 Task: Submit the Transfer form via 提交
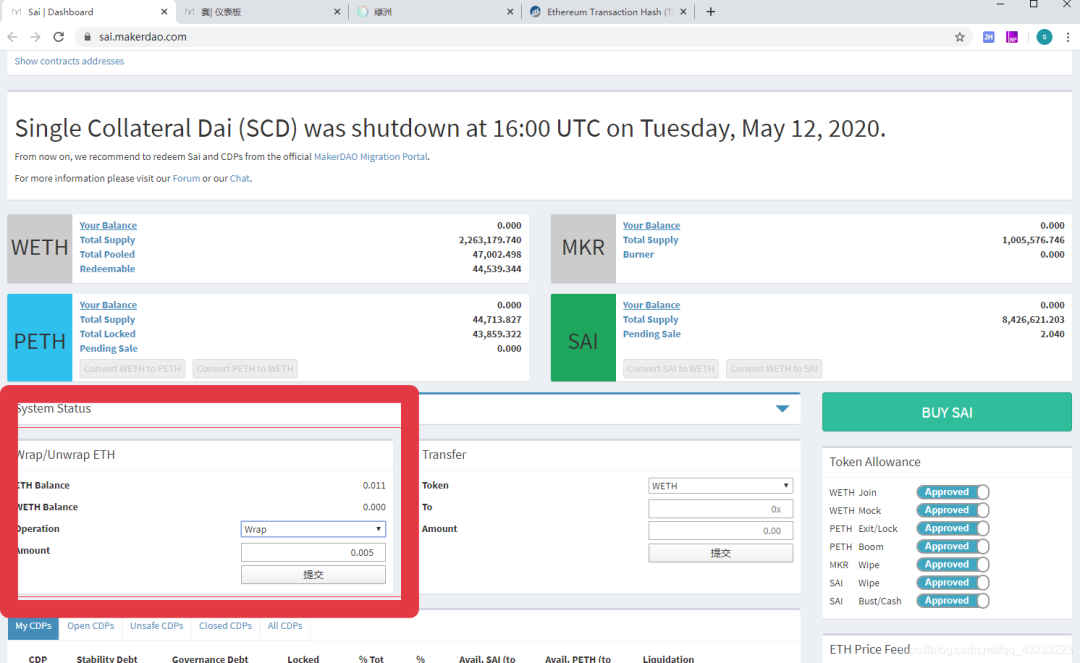tap(720, 553)
